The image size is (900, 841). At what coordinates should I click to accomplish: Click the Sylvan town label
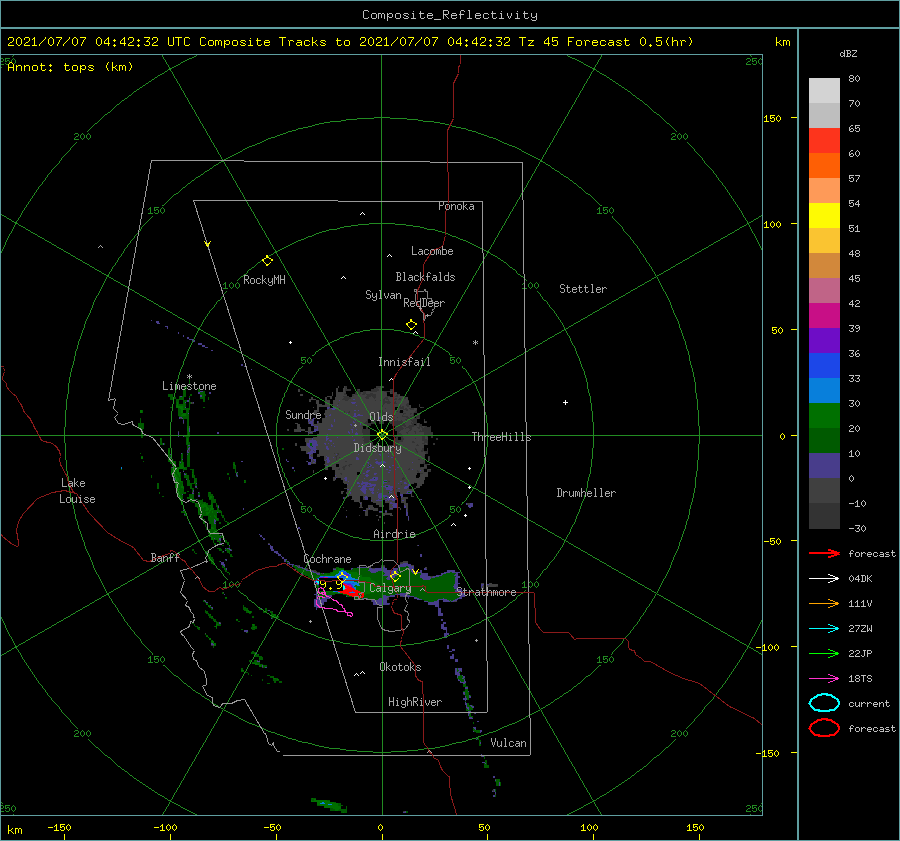click(383, 295)
